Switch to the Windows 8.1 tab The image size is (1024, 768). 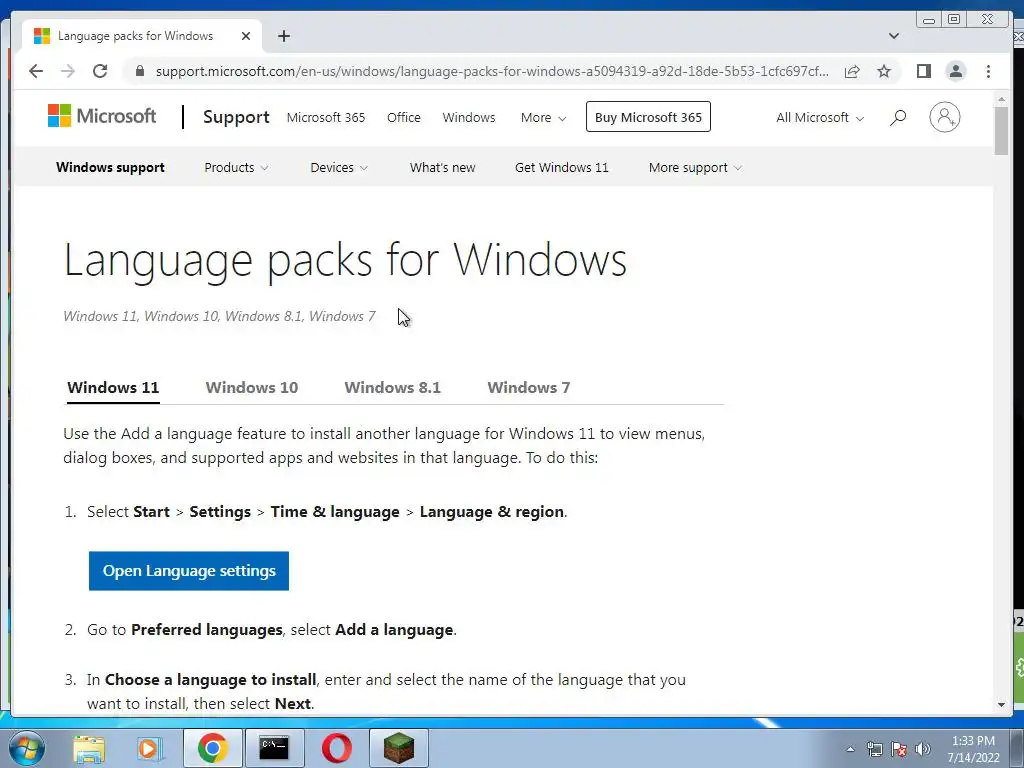(392, 388)
